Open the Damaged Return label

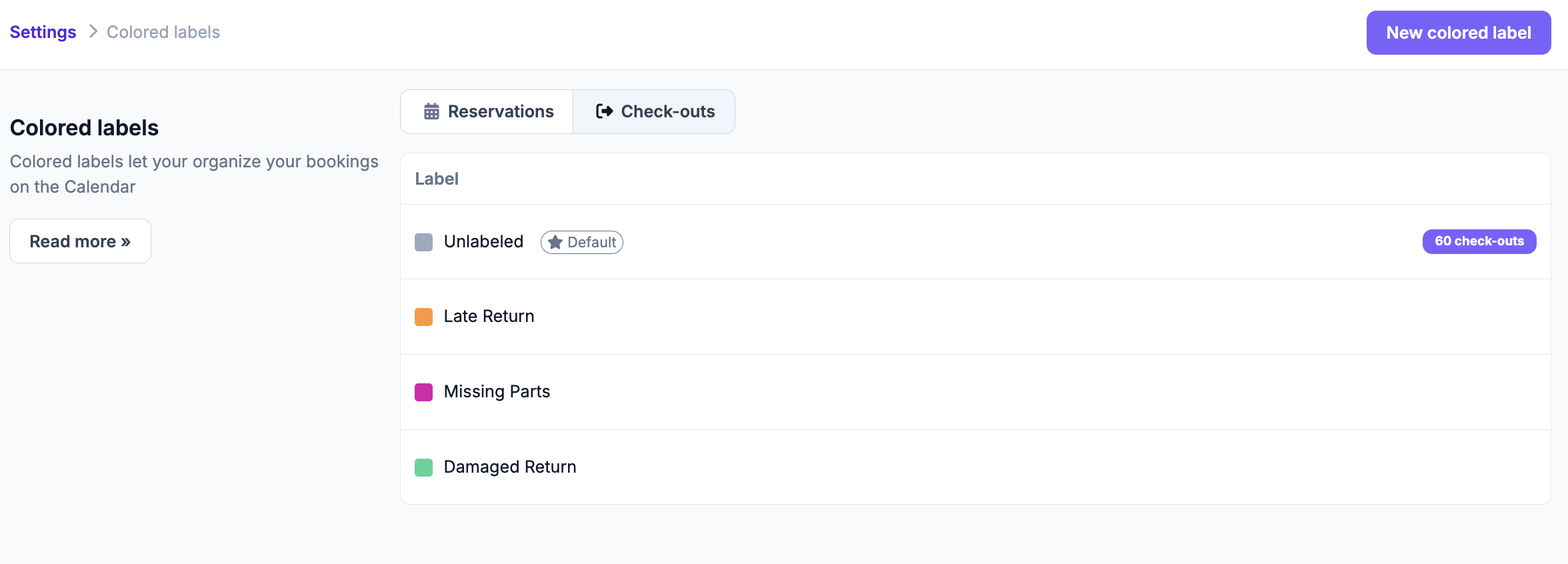510,467
